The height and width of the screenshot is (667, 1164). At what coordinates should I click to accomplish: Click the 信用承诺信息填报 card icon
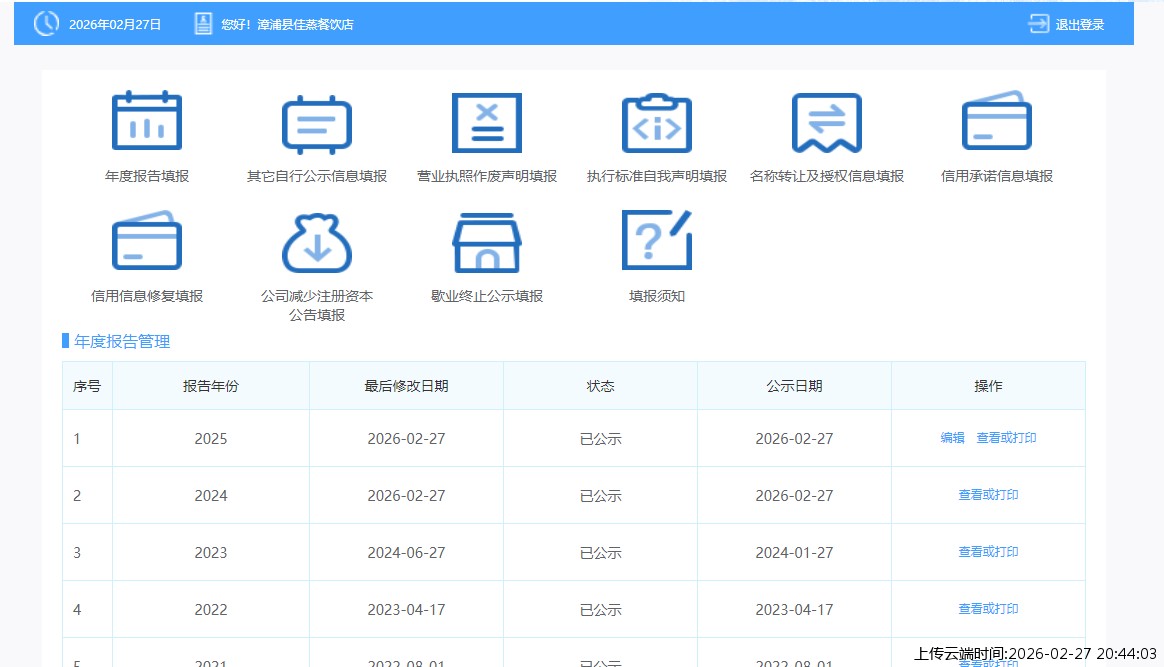point(997,122)
